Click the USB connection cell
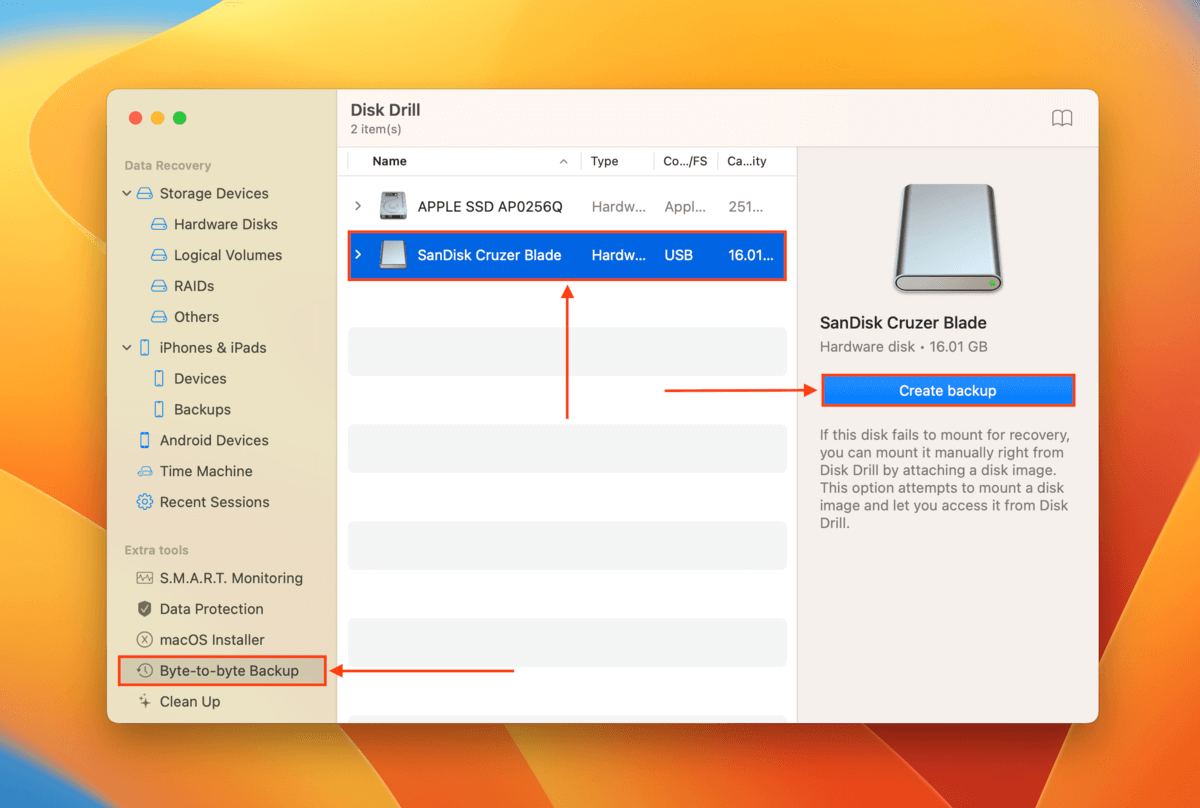 click(678, 255)
